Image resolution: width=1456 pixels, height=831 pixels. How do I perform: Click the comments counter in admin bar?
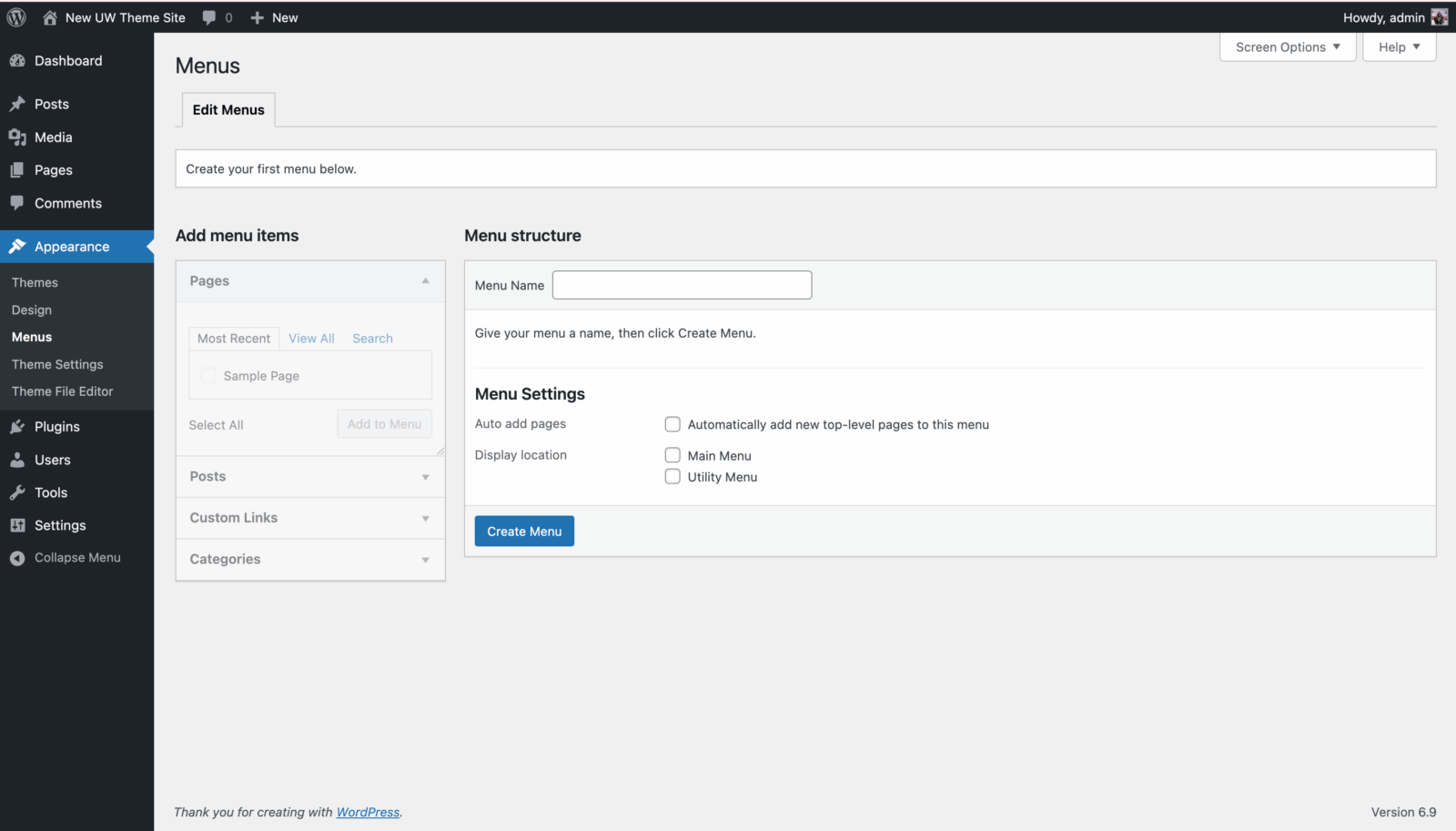pyautogui.click(x=217, y=16)
